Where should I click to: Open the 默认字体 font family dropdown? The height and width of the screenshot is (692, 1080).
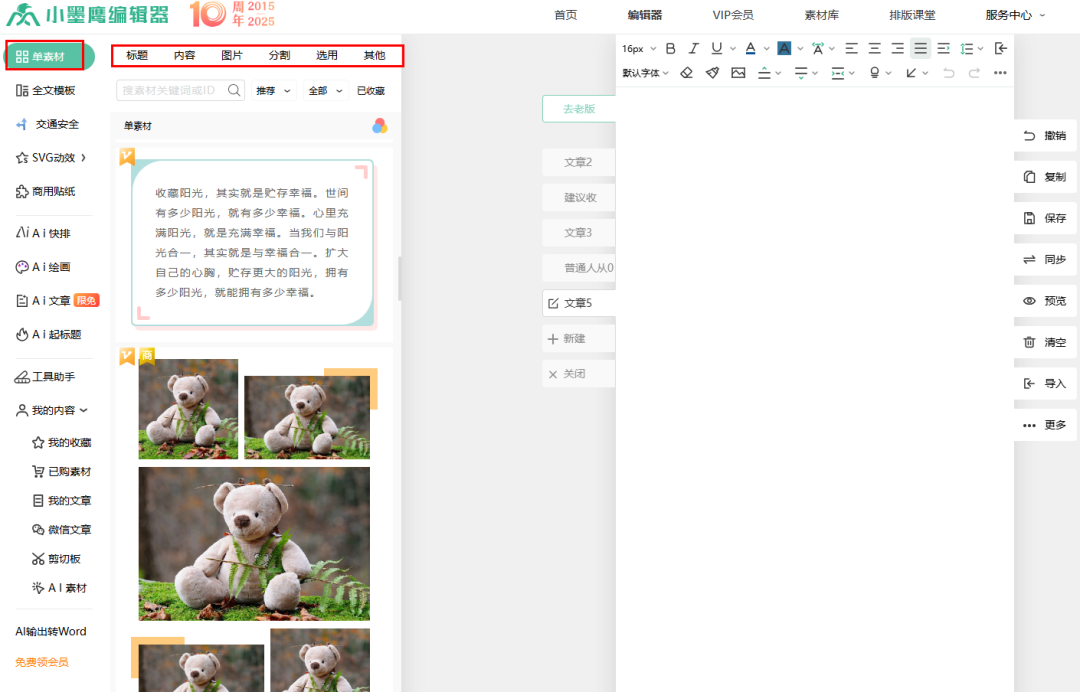point(645,73)
